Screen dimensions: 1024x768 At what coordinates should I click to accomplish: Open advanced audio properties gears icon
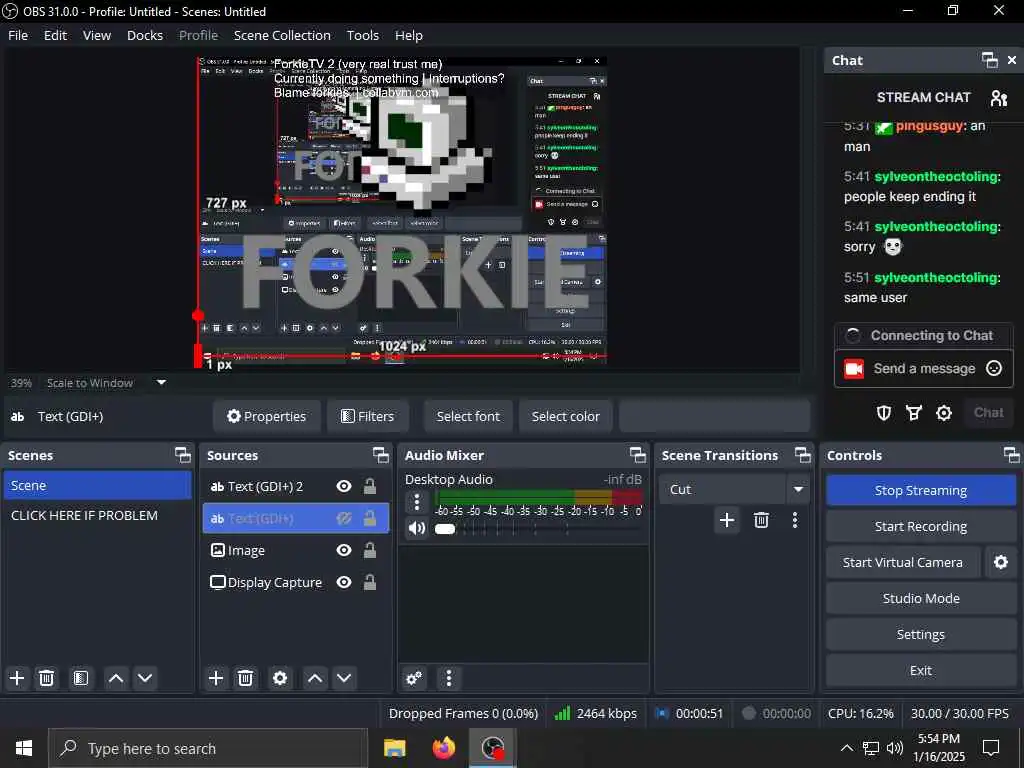[414, 678]
